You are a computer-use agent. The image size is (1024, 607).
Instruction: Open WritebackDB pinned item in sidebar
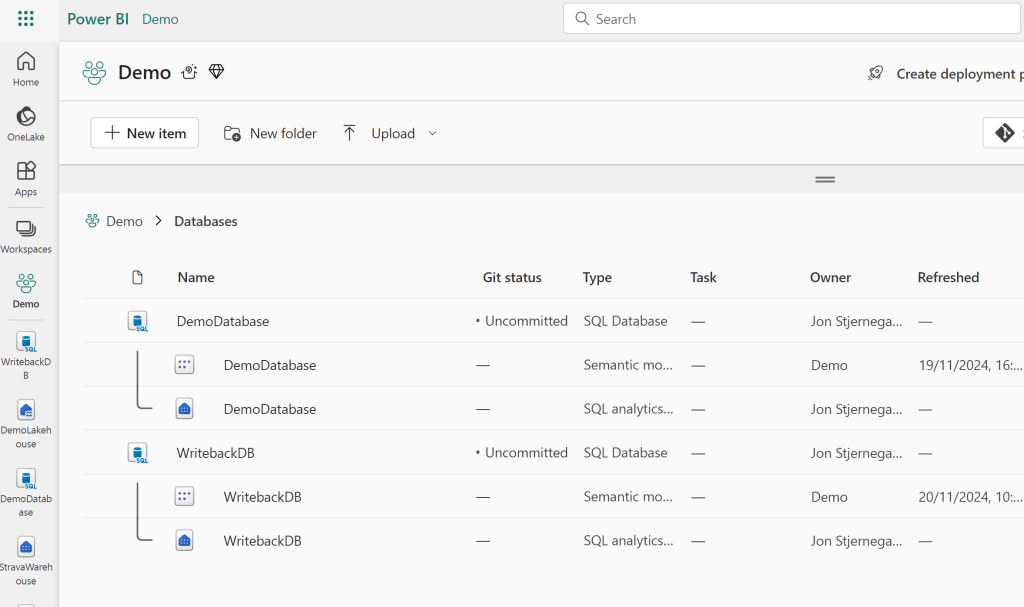tap(26, 354)
